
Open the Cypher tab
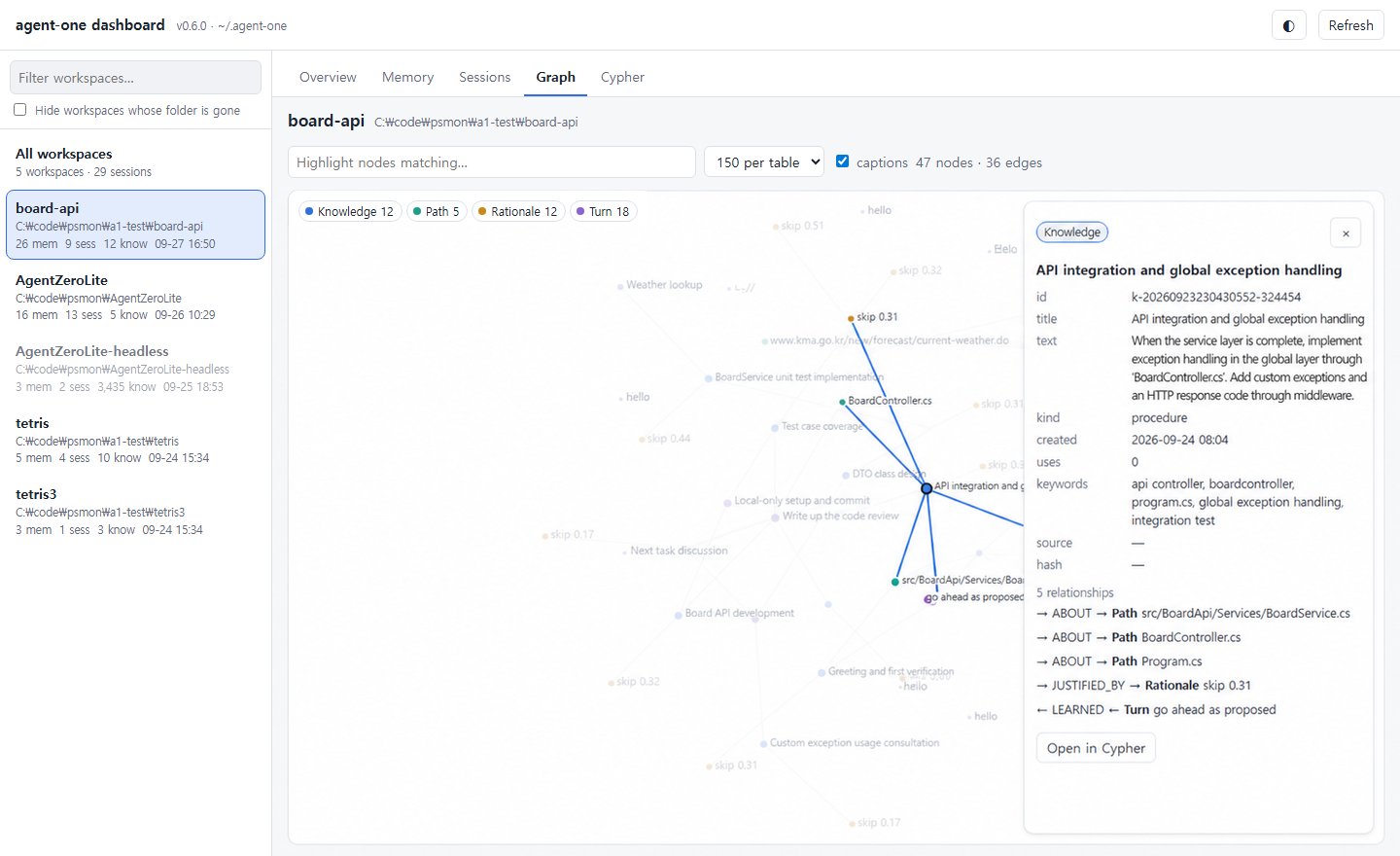coord(622,77)
